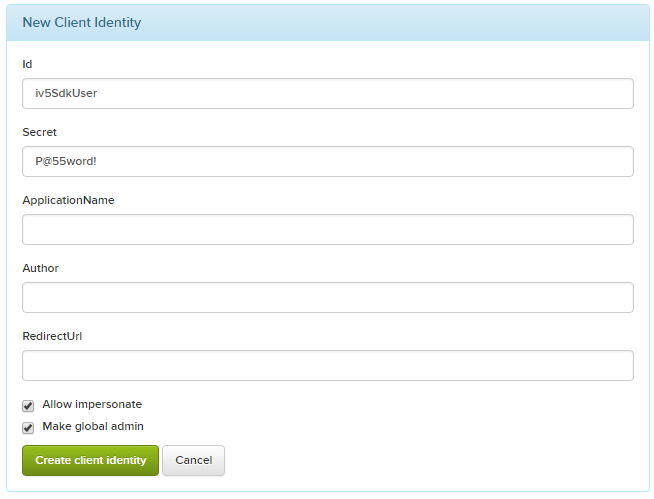654x499 pixels.
Task: Click the light blue panel header bar
Action: [400, 22]
